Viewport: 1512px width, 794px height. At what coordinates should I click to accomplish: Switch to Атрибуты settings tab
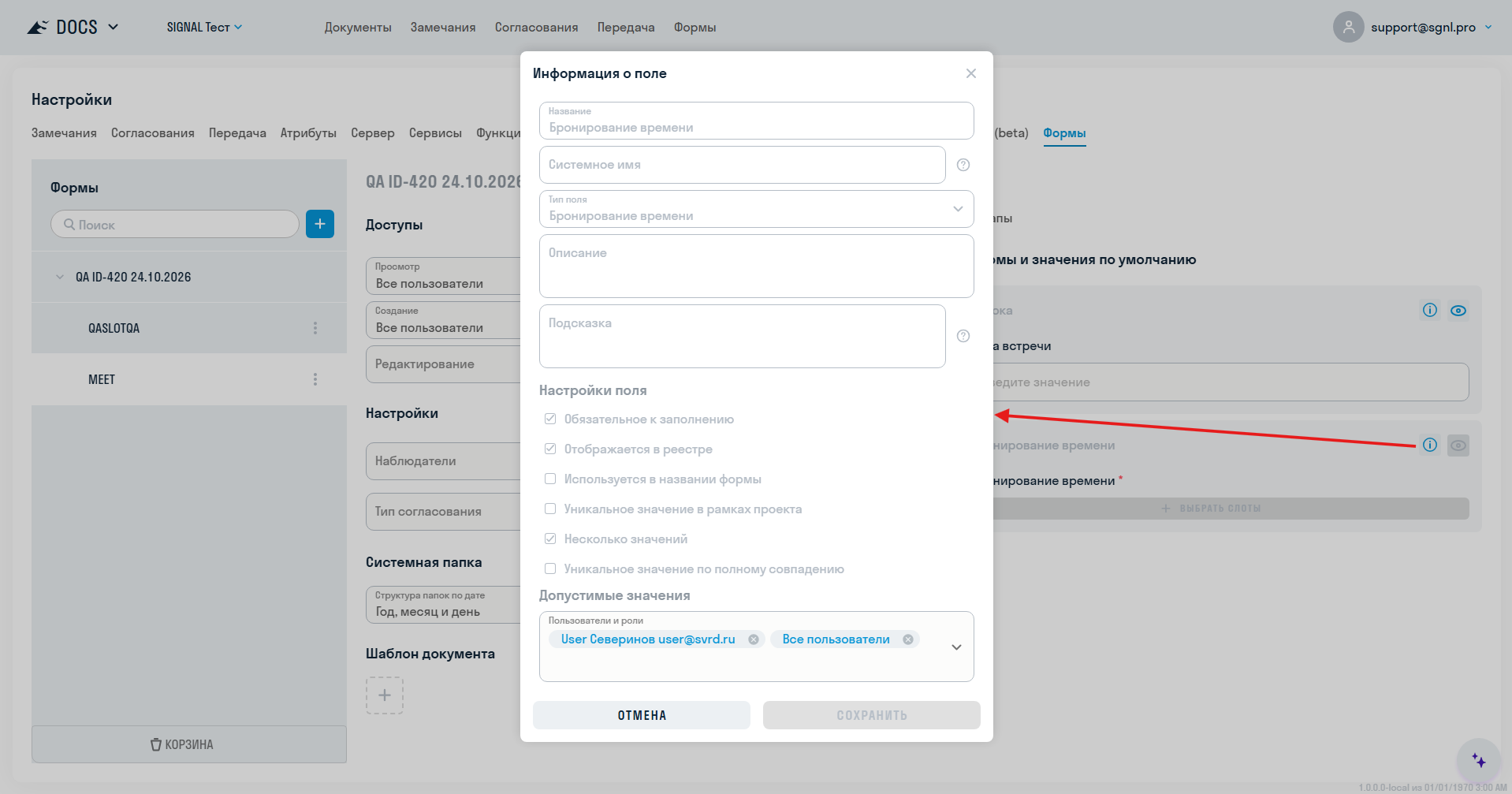pyautogui.click(x=308, y=133)
